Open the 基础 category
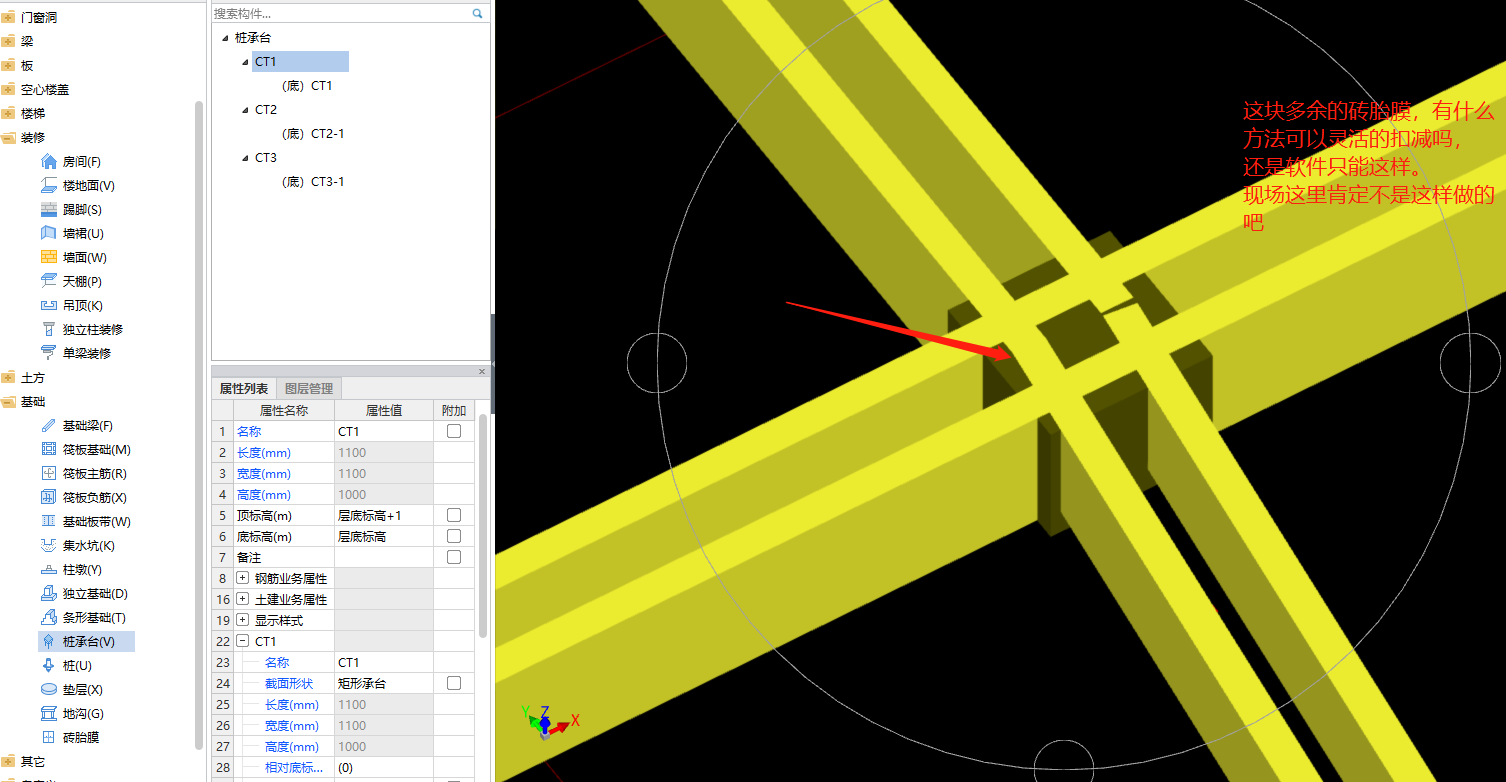This screenshot has width=1506, height=782. [x=23, y=402]
